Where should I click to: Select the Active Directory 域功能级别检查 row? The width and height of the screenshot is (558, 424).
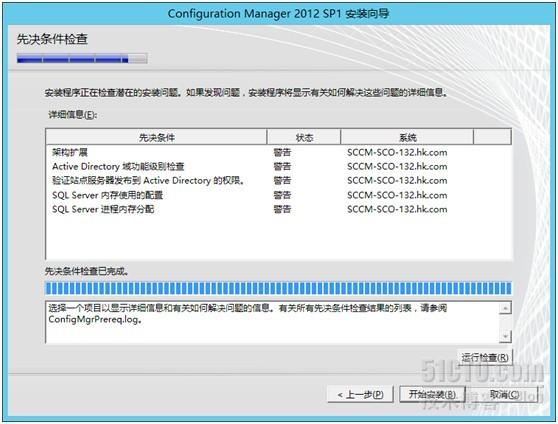[x=279, y=167]
